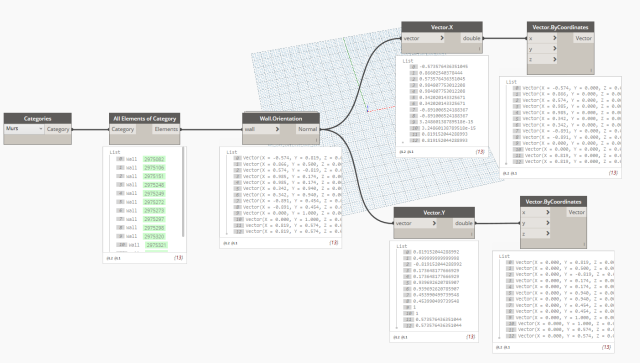The image size is (640, 363).
Task: Click lacing indicator on Wall.Orientation node
Action: coord(316,140)
